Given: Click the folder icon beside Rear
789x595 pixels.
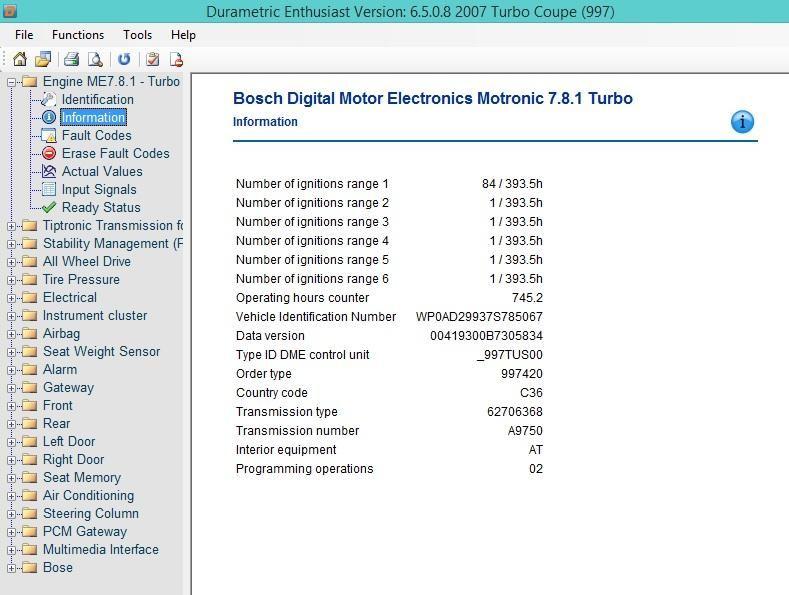Looking at the screenshot, I should pos(30,424).
